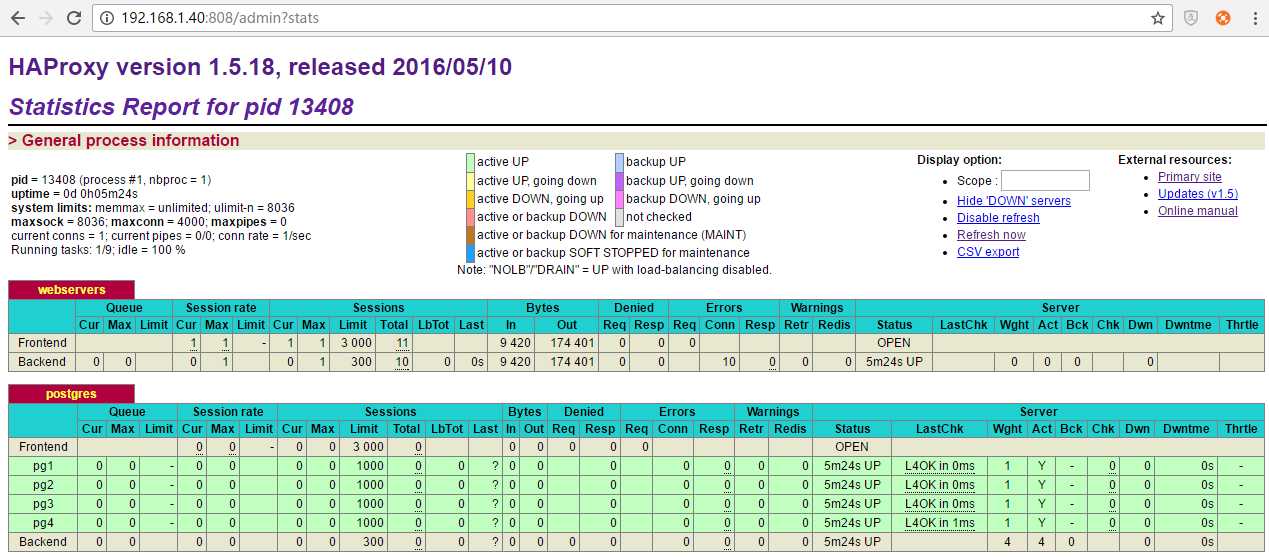The image size is (1269, 557).
Task: Click the browser forward arrow
Action: click(45, 18)
